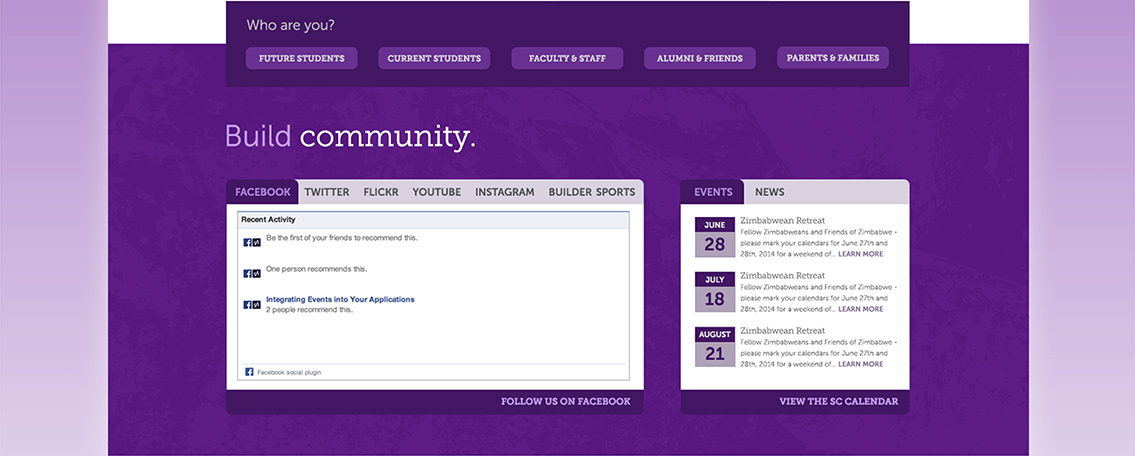The height and width of the screenshot is (456, 1135).
Task: Open Integrating Events into Your Applications link
Action: pos(340,299)
